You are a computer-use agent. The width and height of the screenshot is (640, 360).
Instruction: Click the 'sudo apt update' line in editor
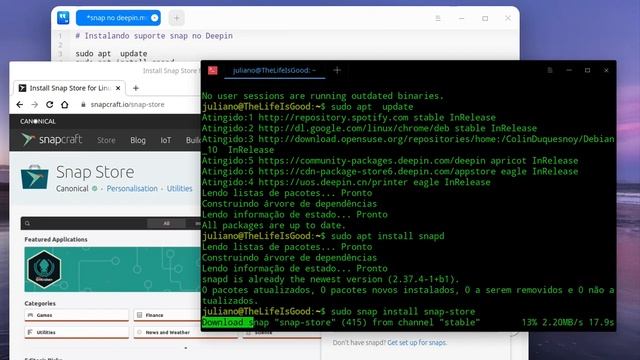click(111, 53)
